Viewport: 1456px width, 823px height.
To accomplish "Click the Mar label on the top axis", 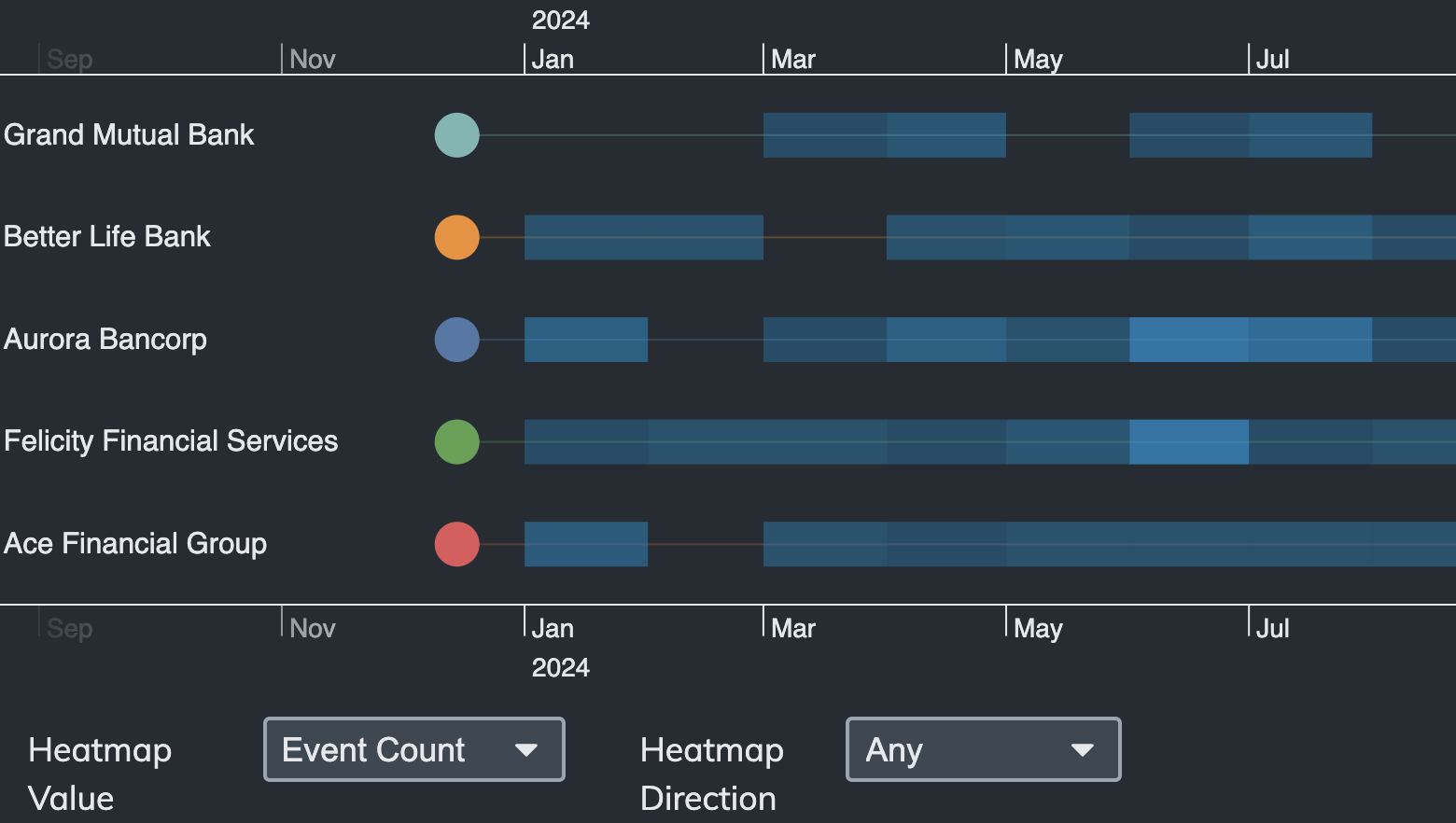I will [792, 59].
